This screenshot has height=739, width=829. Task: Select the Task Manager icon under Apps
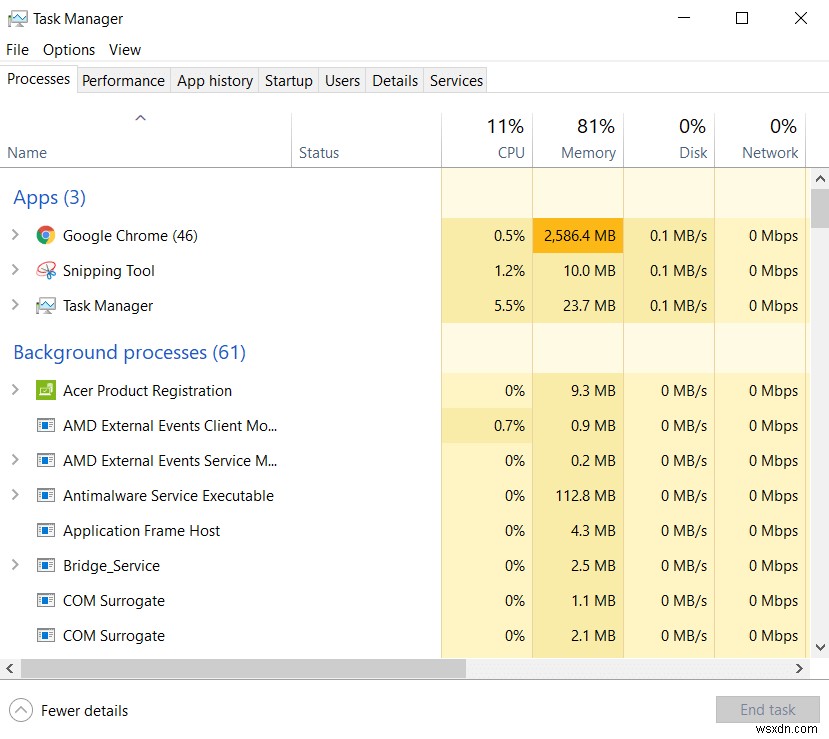(46, 305)
